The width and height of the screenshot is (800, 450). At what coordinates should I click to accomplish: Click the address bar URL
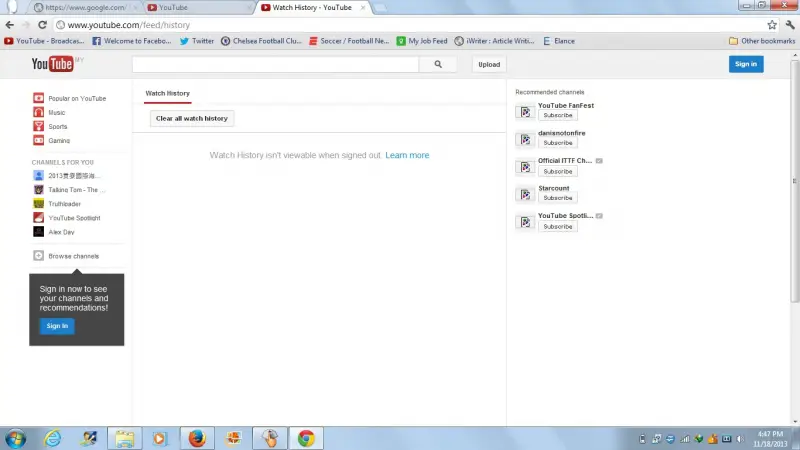tap(129, 25)
